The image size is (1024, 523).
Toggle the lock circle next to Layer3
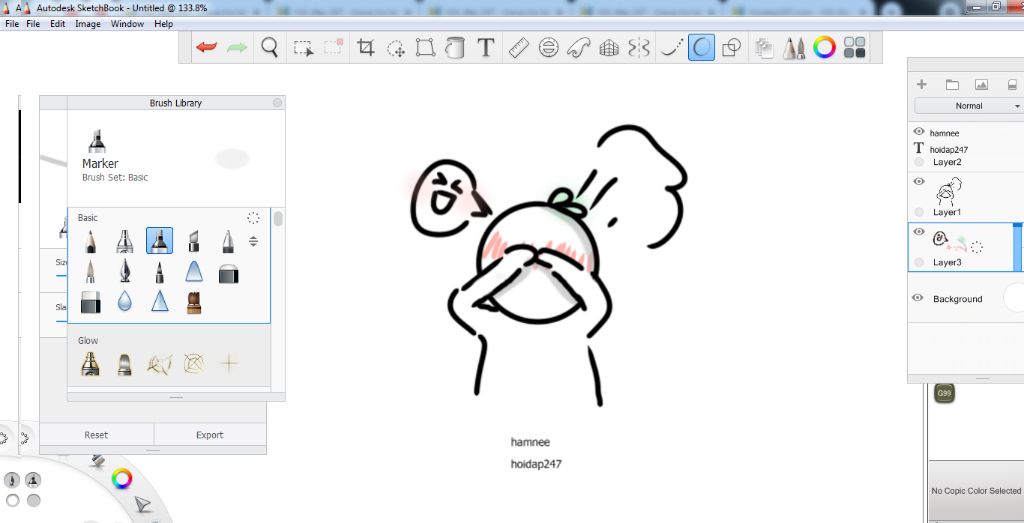point(919,262)
